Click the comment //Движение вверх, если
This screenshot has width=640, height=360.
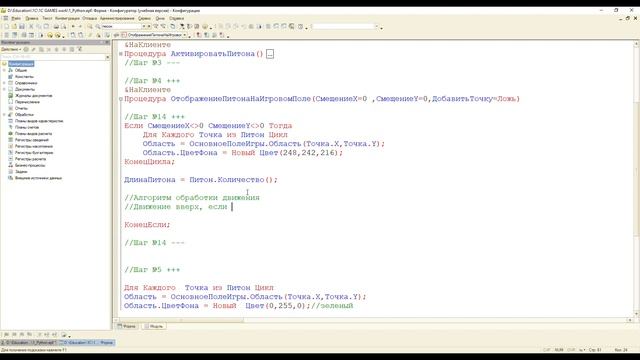click(176, 207)
